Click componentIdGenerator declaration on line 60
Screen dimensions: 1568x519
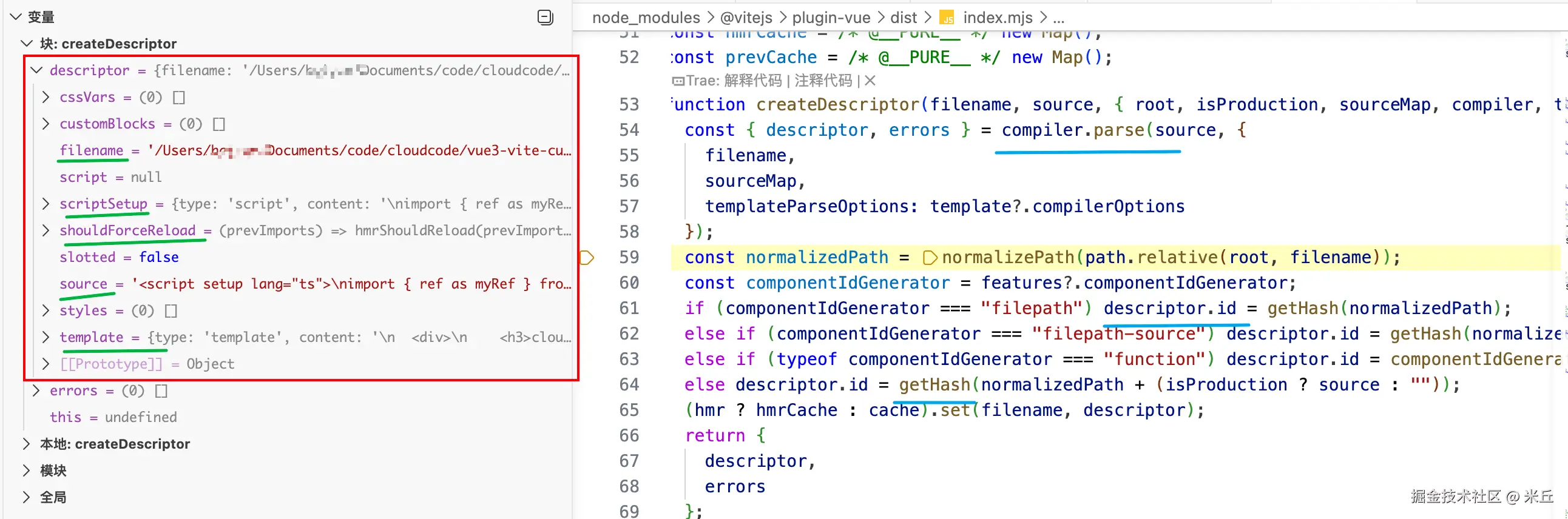coord(848,284)
